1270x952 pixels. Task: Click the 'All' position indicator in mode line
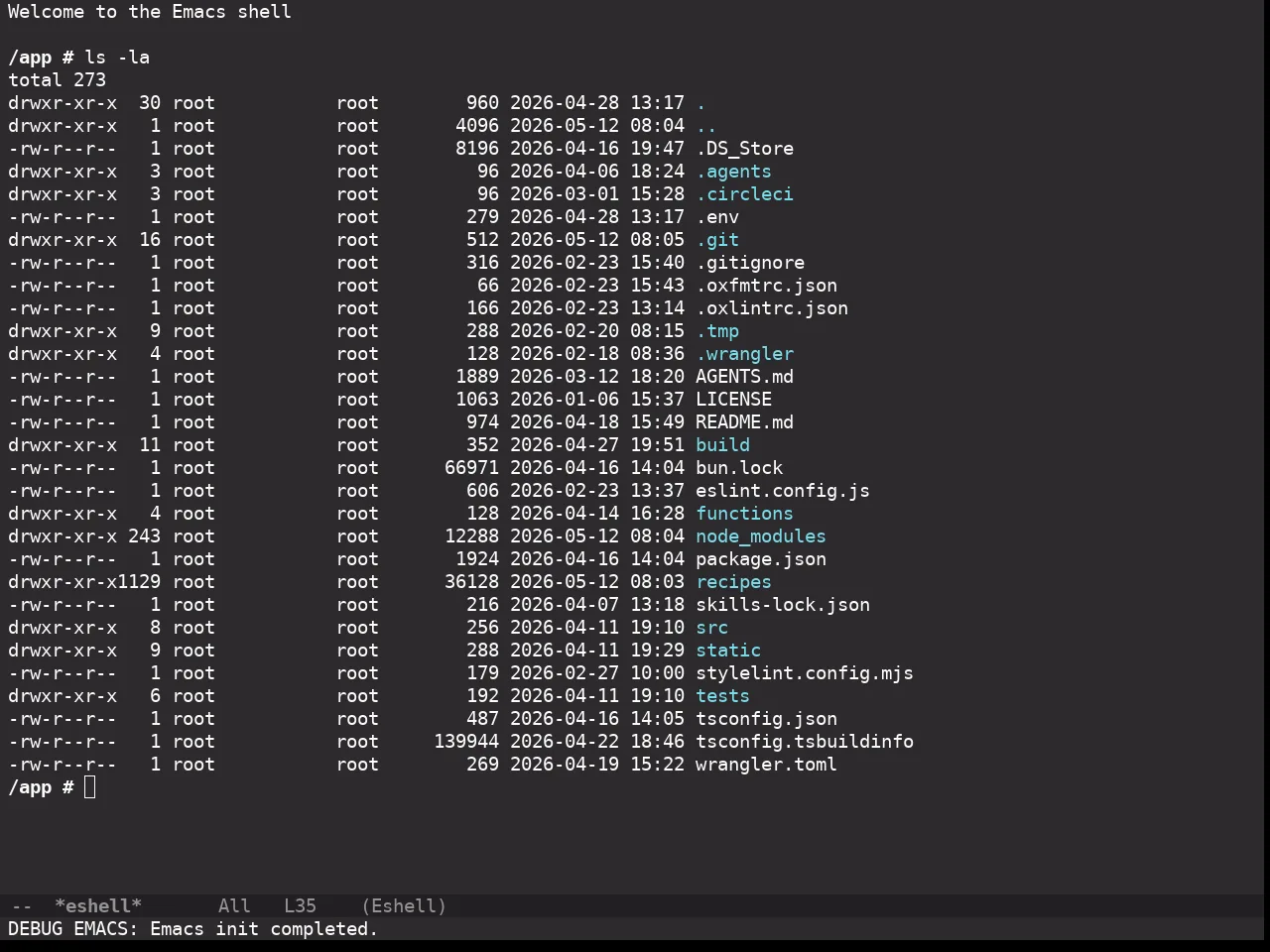pos(234,906)
